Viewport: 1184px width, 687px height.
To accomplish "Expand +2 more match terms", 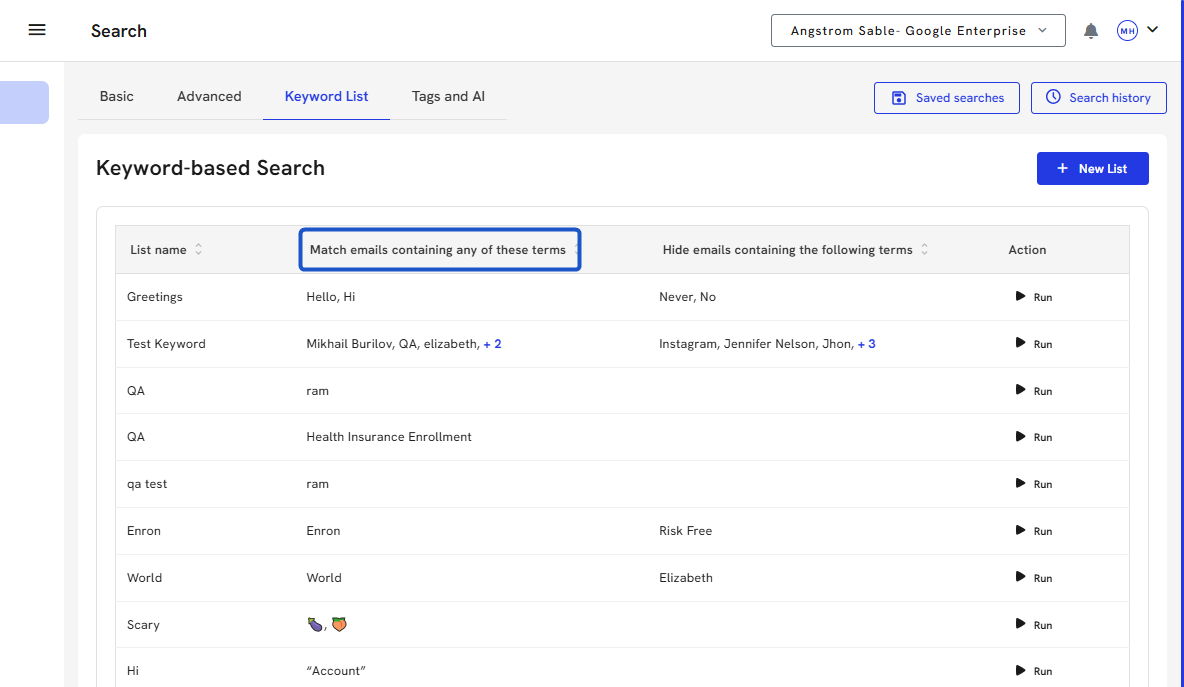I will coord(492,344).
